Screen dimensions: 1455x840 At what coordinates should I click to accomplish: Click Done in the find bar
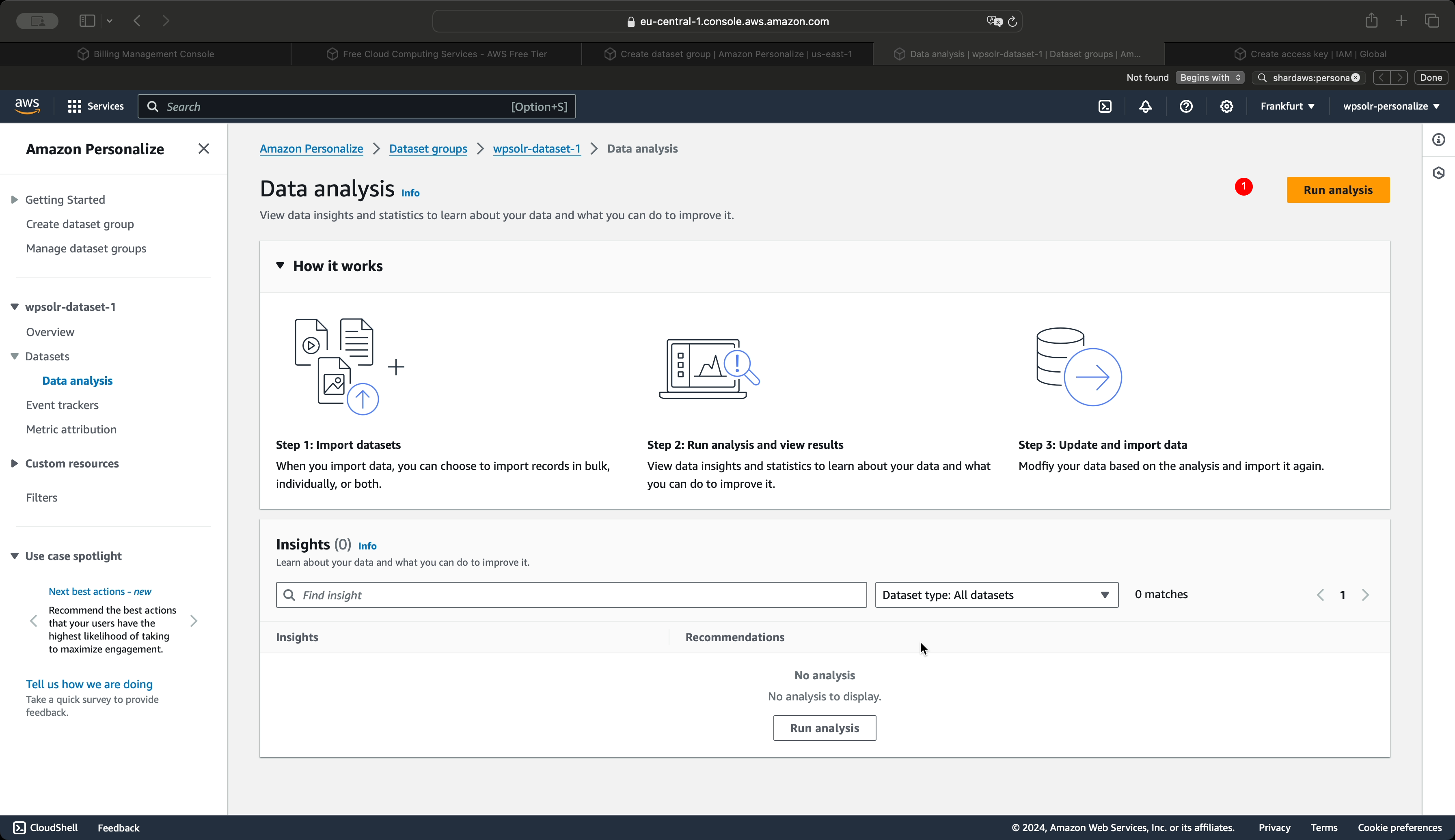pos(1431,78)
